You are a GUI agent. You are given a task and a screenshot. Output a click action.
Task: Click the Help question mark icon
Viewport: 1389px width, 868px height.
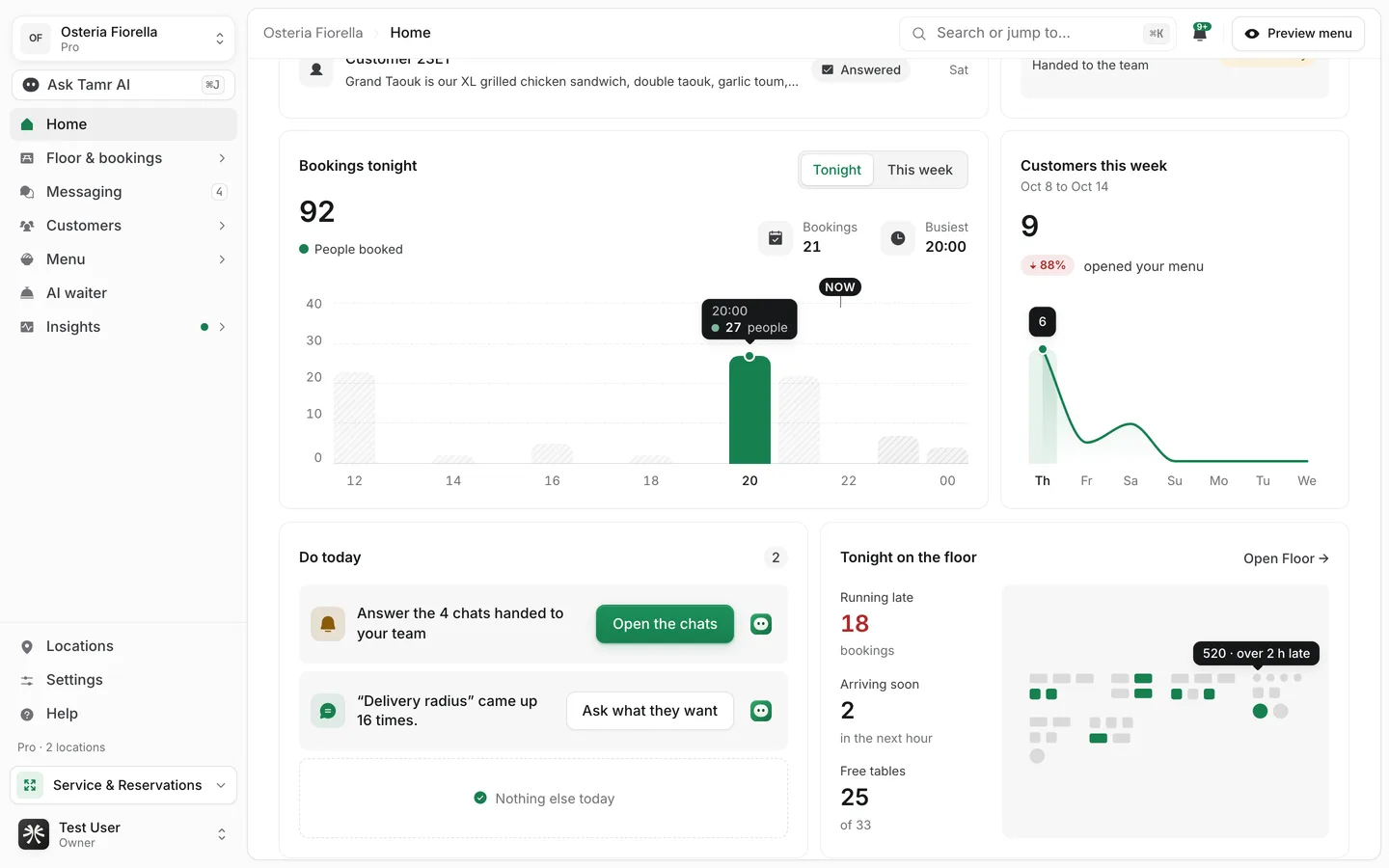click(x=27, y=714)
